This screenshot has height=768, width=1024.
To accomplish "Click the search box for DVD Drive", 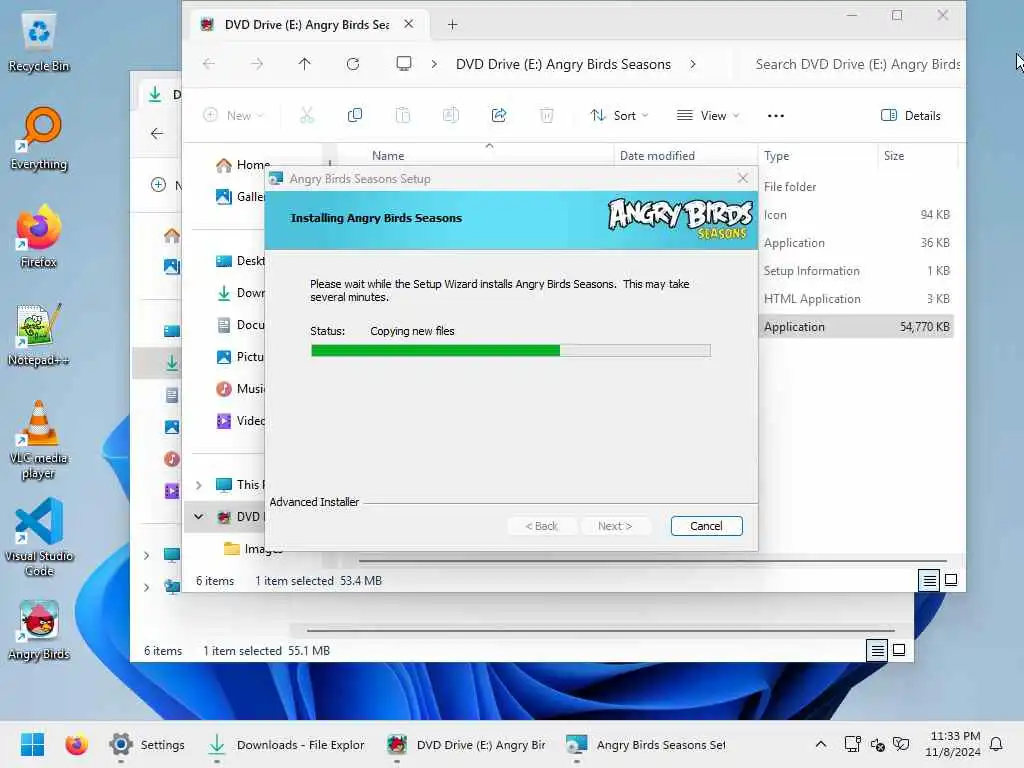I will click(x=857, y=64).
